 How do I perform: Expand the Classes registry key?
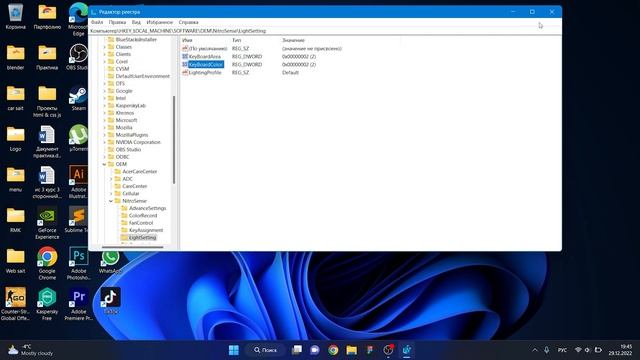coord(104,47)
